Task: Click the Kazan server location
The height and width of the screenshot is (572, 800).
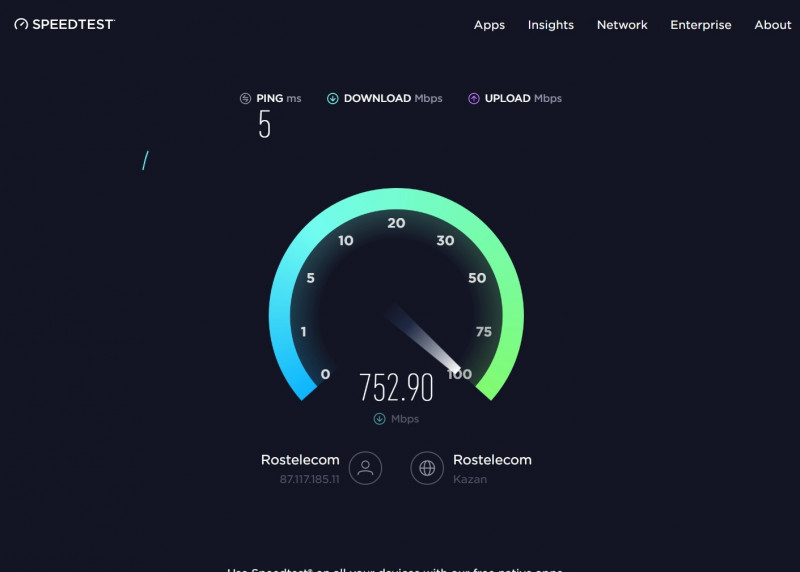Action: [470, 479]
